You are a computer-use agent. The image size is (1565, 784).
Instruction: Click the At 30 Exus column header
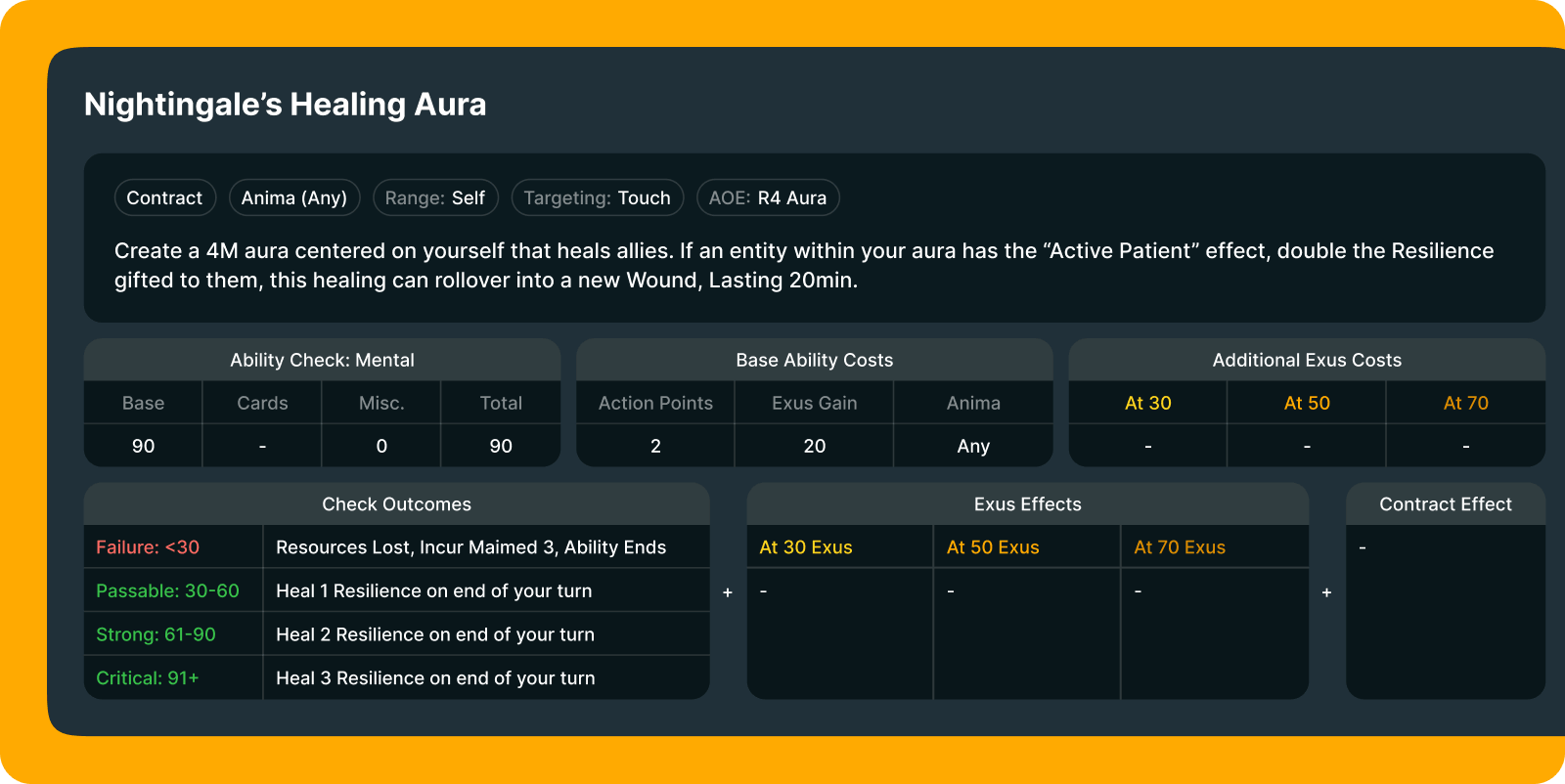point(839,547)
